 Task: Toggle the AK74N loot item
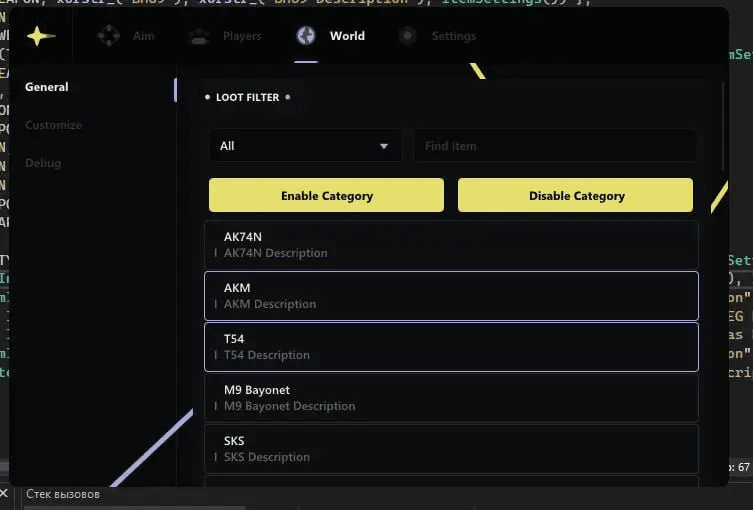450,245
